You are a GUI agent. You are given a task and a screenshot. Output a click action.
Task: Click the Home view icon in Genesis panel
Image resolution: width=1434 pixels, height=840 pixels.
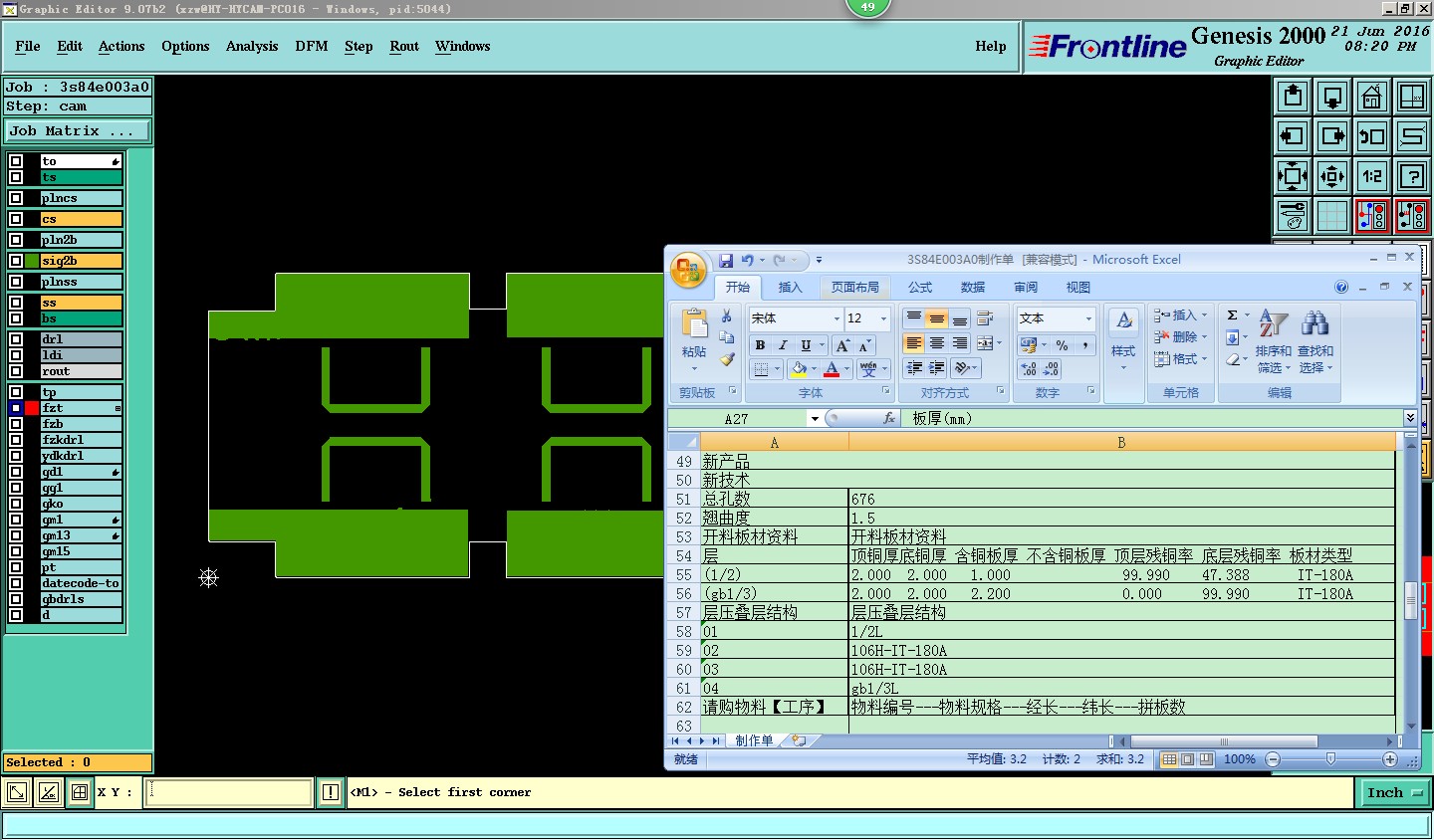(x=1372, y=97)
